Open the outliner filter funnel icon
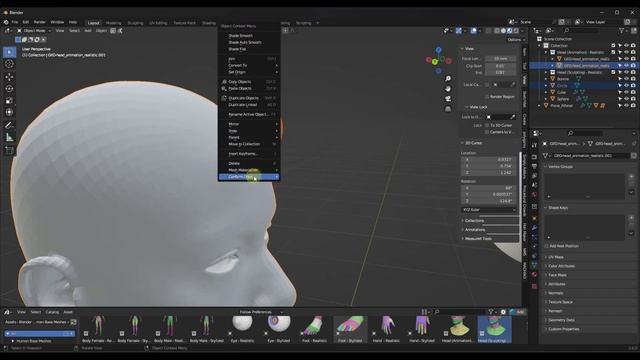 (622, 31)
